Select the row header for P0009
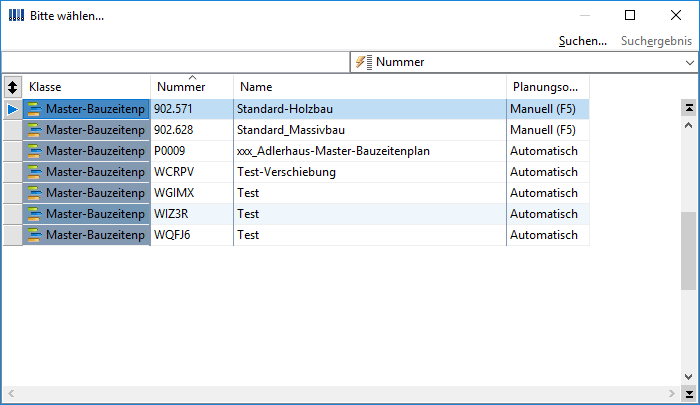700x405 pixels. coord(12,151)
